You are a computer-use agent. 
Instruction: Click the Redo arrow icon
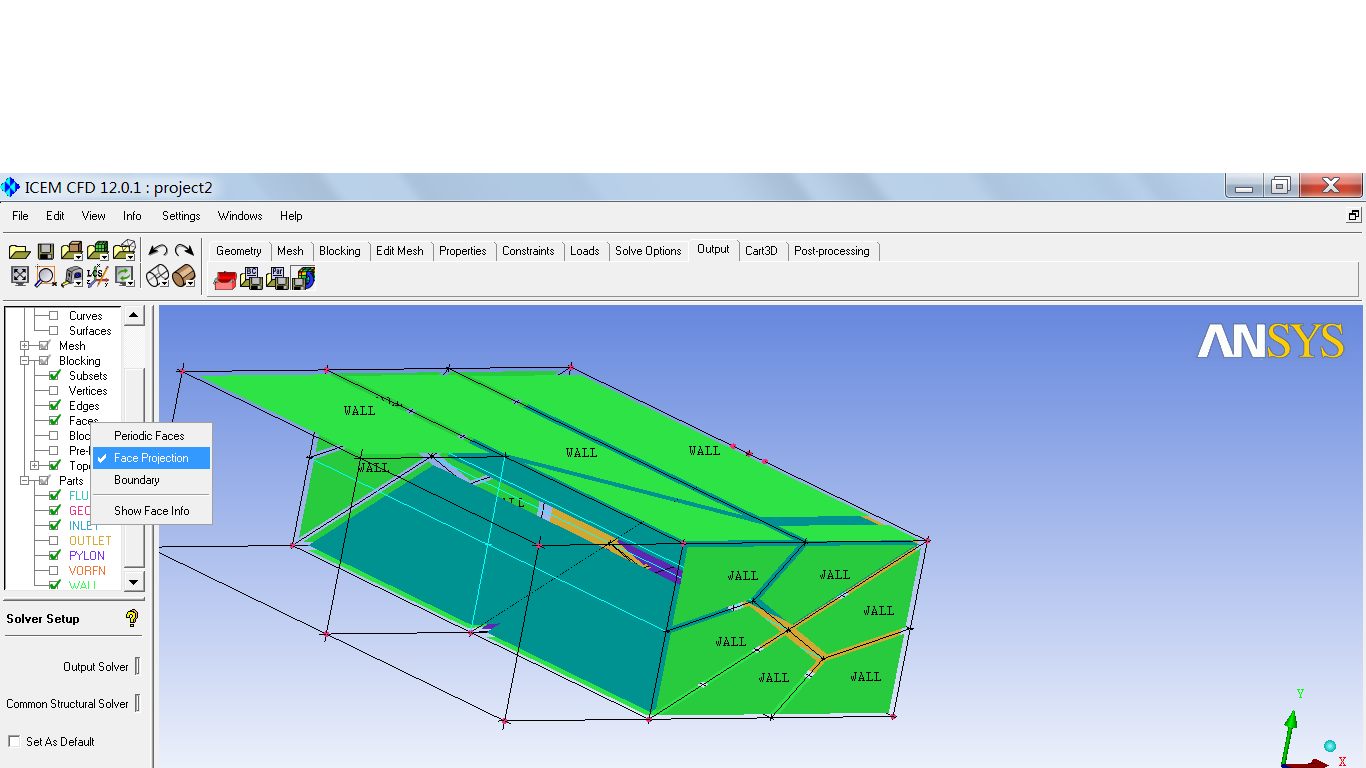point(184,251)
